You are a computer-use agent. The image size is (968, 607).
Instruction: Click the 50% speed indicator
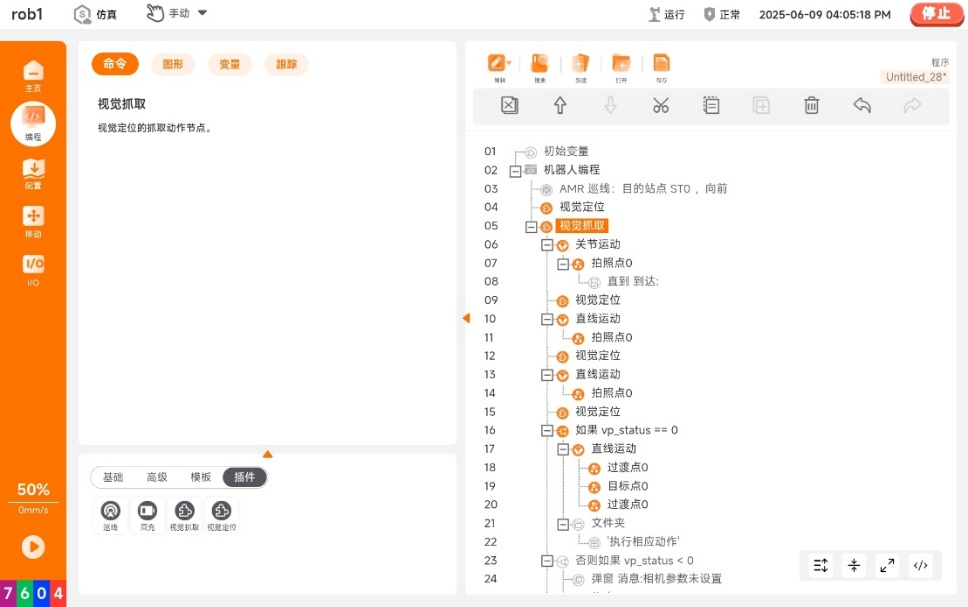[x=33, y=490]
